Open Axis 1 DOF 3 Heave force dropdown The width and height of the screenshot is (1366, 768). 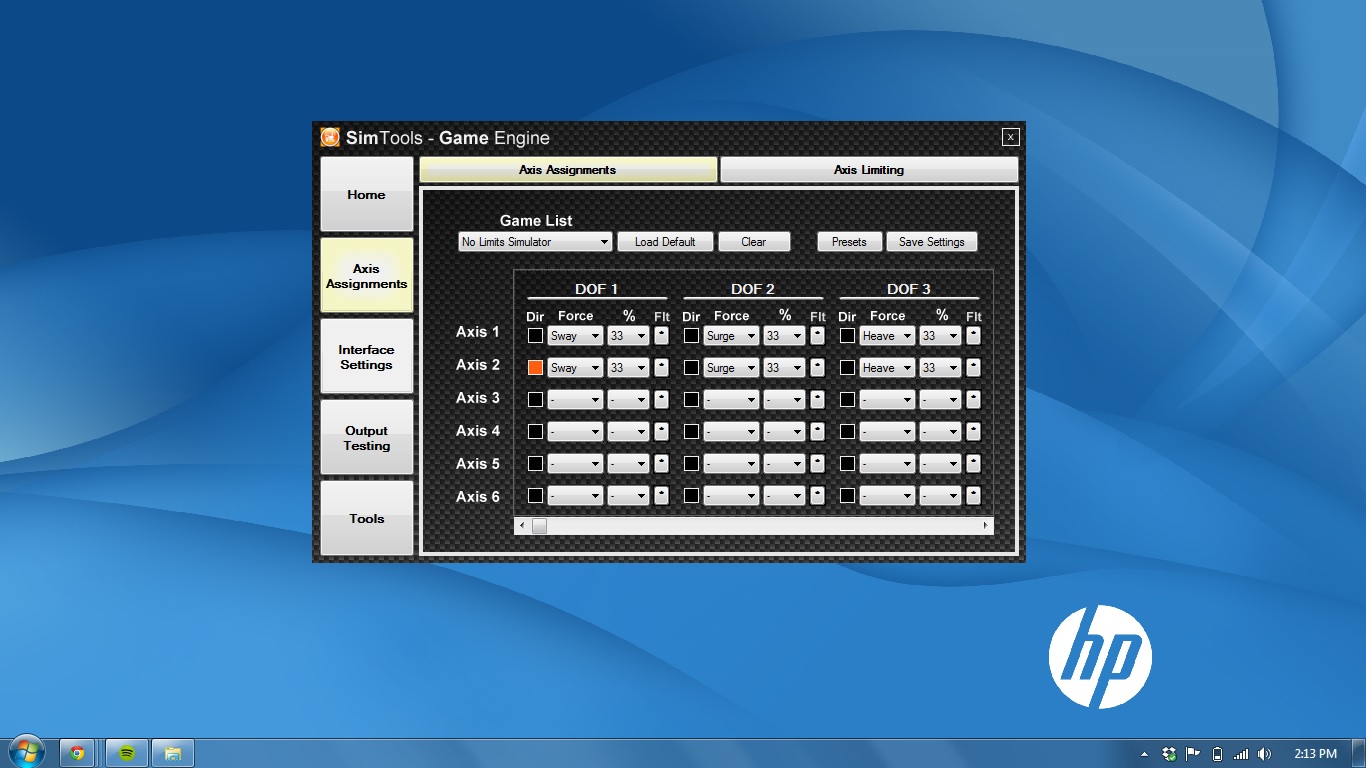(887, 336)
